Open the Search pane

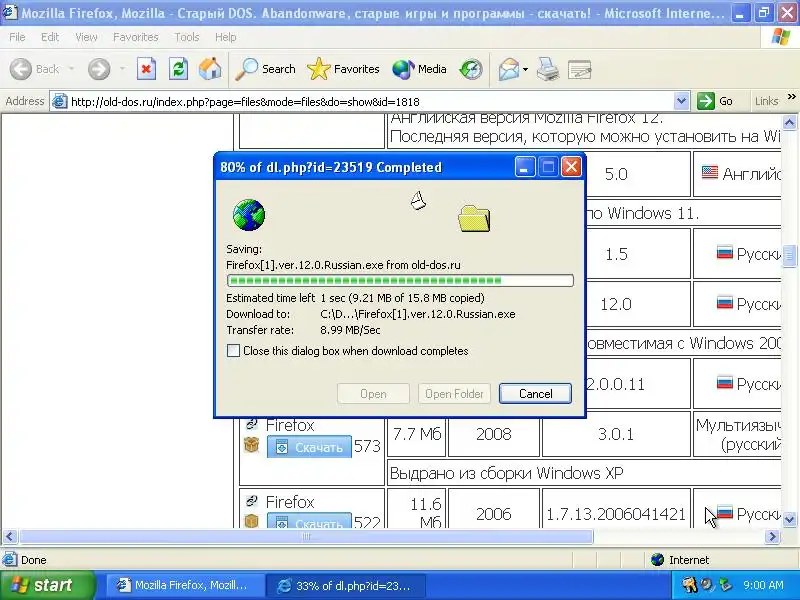[x=265, y=69]
